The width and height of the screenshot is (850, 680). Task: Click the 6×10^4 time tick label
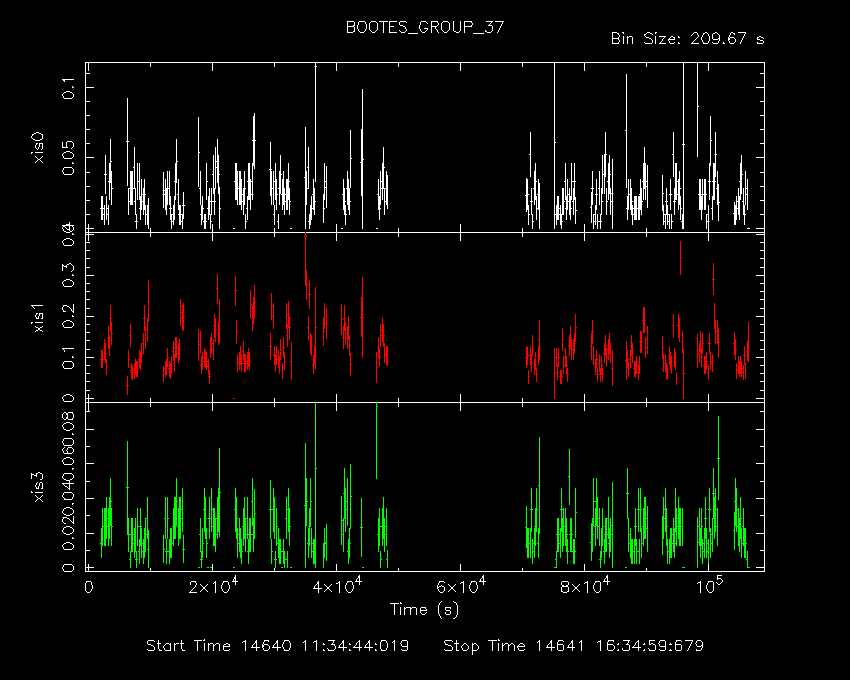[x=461, y=585]
